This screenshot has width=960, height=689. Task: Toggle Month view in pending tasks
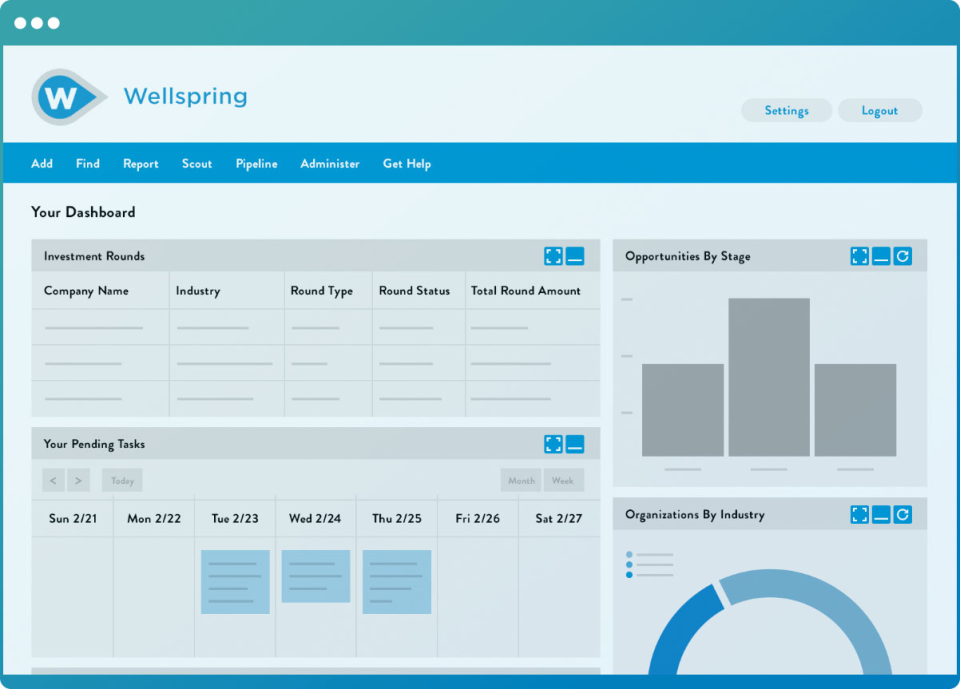(520, 480)
